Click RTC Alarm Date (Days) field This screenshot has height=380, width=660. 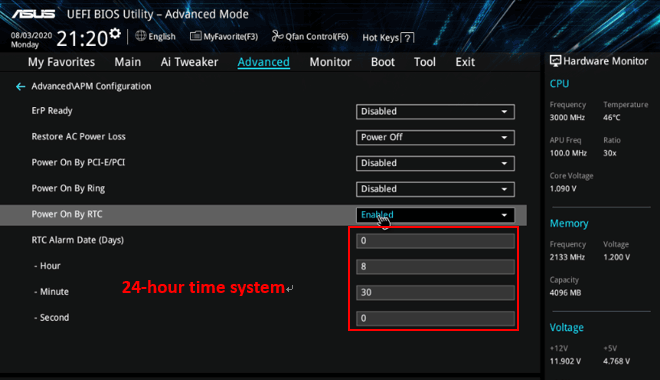coord(435,241)
